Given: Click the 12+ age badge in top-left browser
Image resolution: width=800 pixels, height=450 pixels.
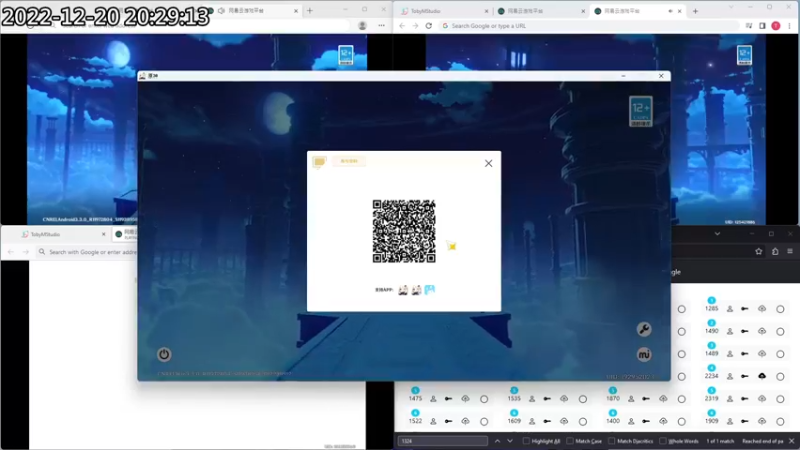Looking at the screenshot, I should pyautogui.click(x=346, y=55).
